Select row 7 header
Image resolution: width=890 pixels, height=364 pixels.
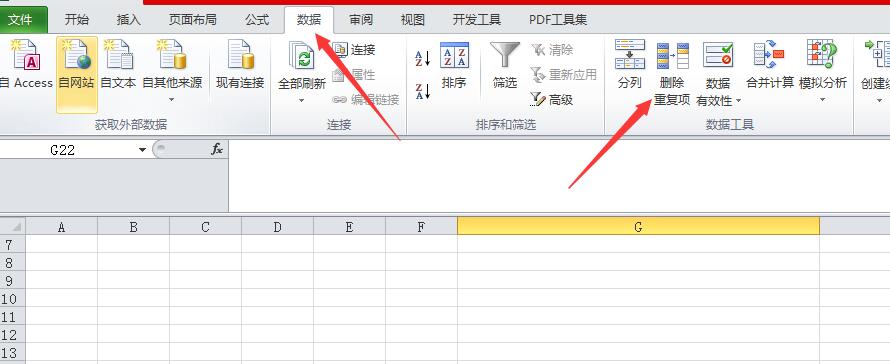coord(12,245)
